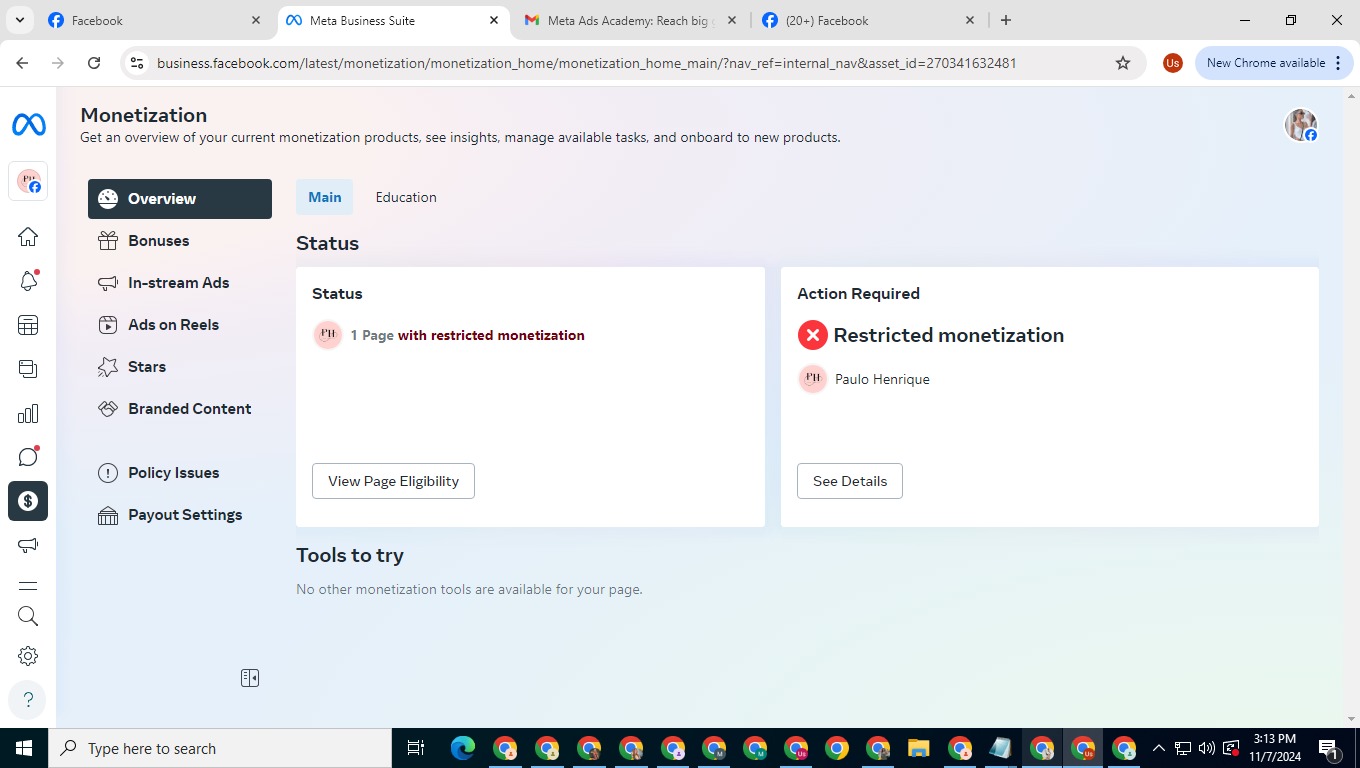Bookmark this page with star icon
Image resolution: width=1360 pixels, height=768 pixels.
click(x=1123, y=63)
